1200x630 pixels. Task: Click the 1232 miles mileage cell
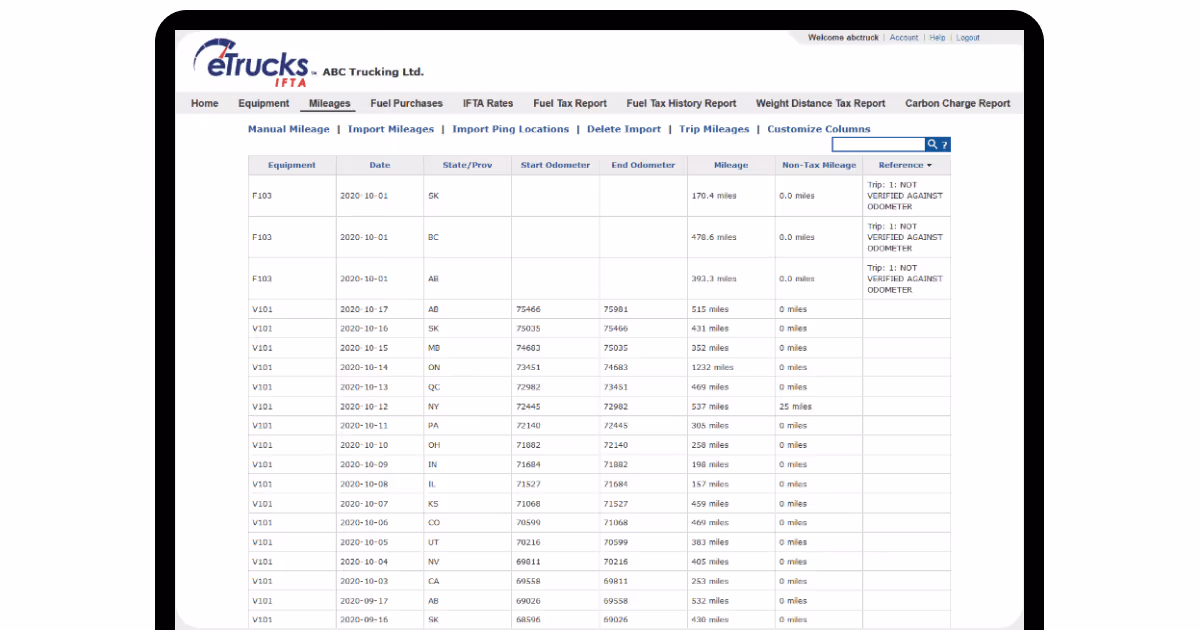point(731,368)
